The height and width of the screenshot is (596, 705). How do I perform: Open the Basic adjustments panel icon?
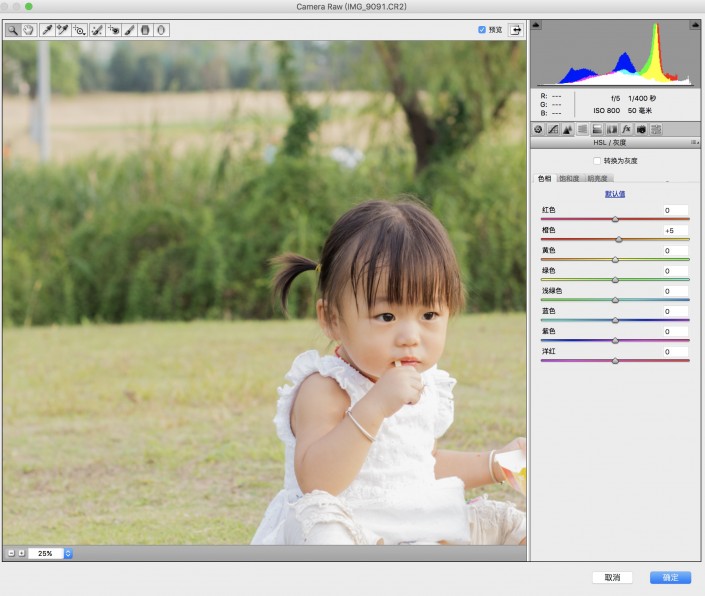(538, 129)
